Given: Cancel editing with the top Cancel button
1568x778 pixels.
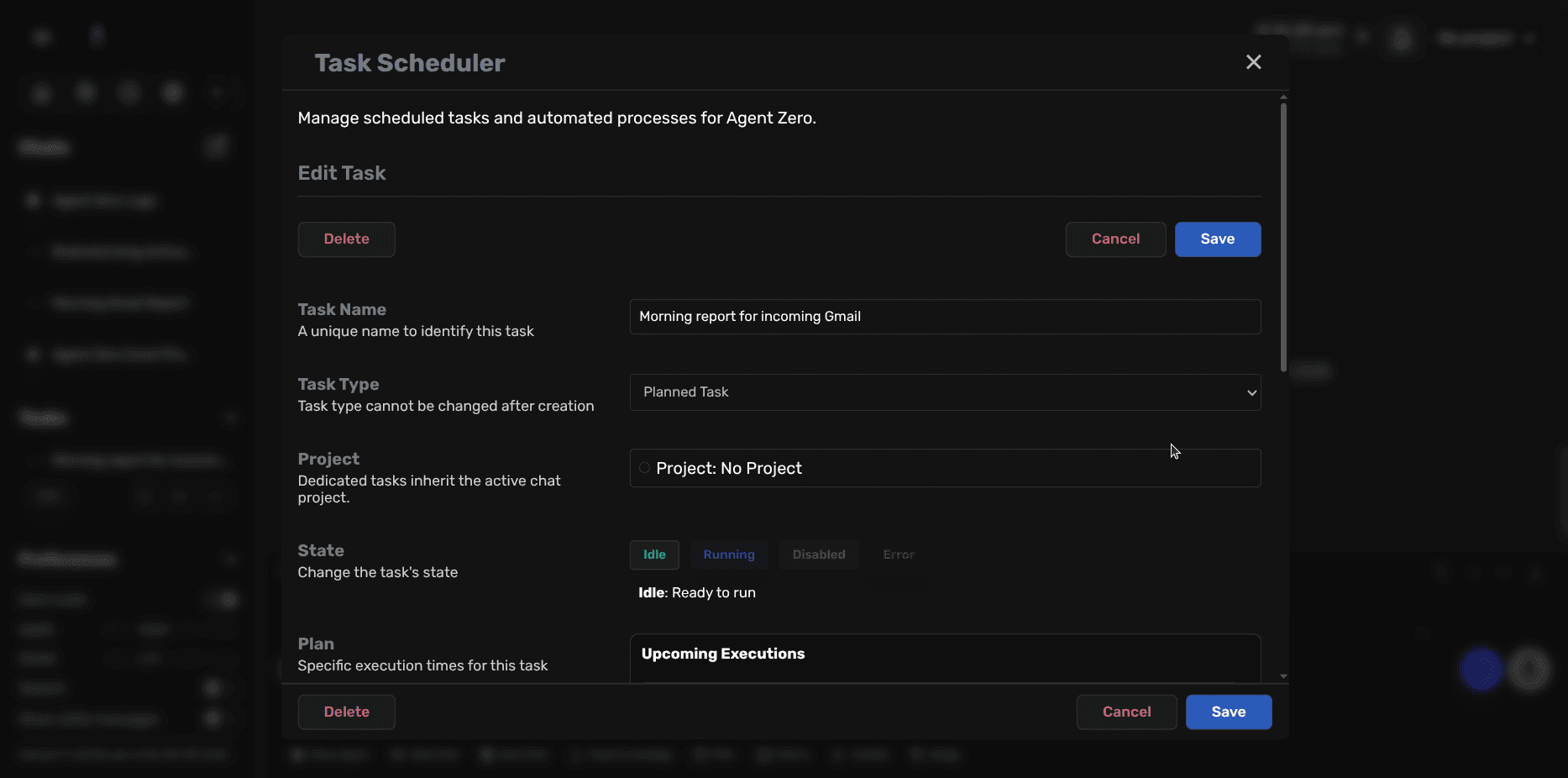Looking at the screenshot, I should click(x=1115, y=239).
